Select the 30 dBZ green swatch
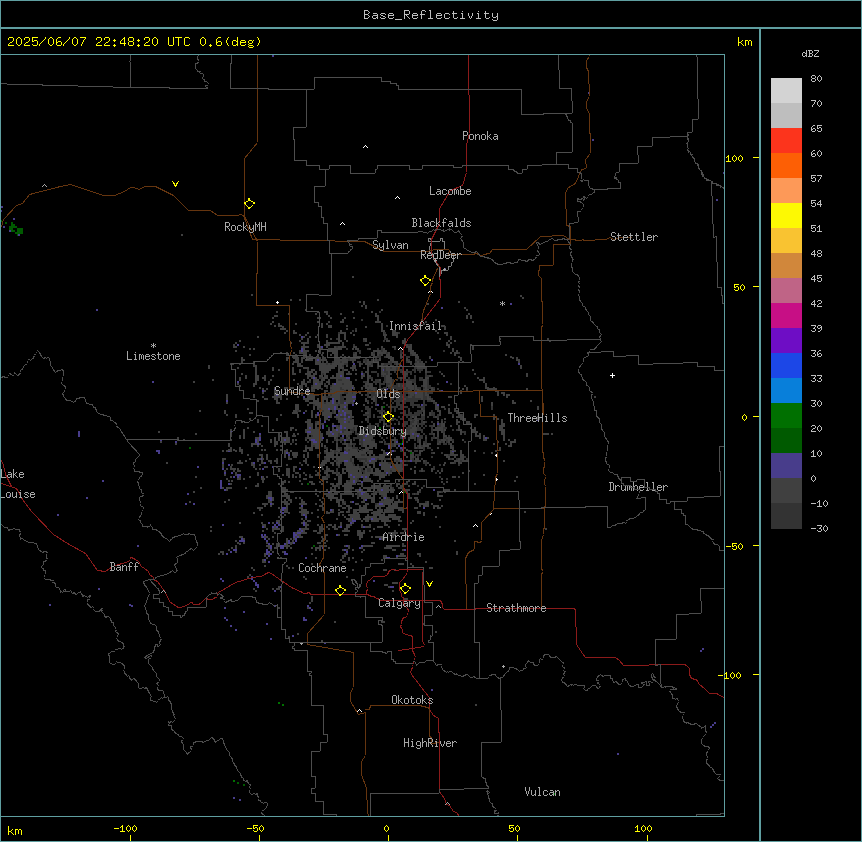This screenshot has height=842, width=862. (x=786, y=416)
